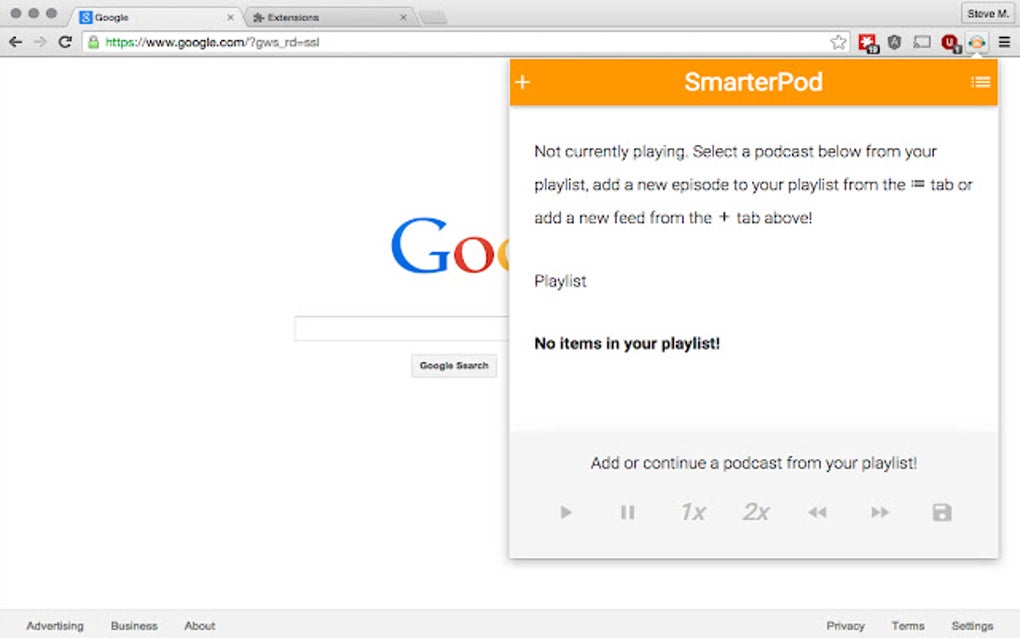Bookmark the page with the star icon
This screenshot has height=638, width=1020.
(x=839, y=42)
